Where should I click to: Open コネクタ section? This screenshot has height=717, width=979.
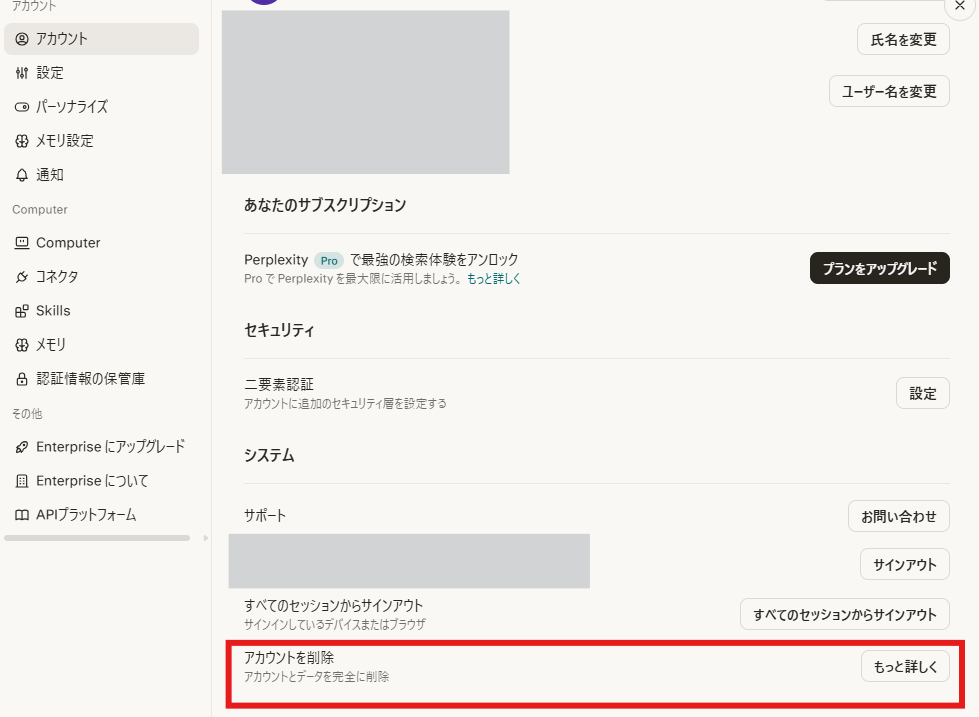101,277
